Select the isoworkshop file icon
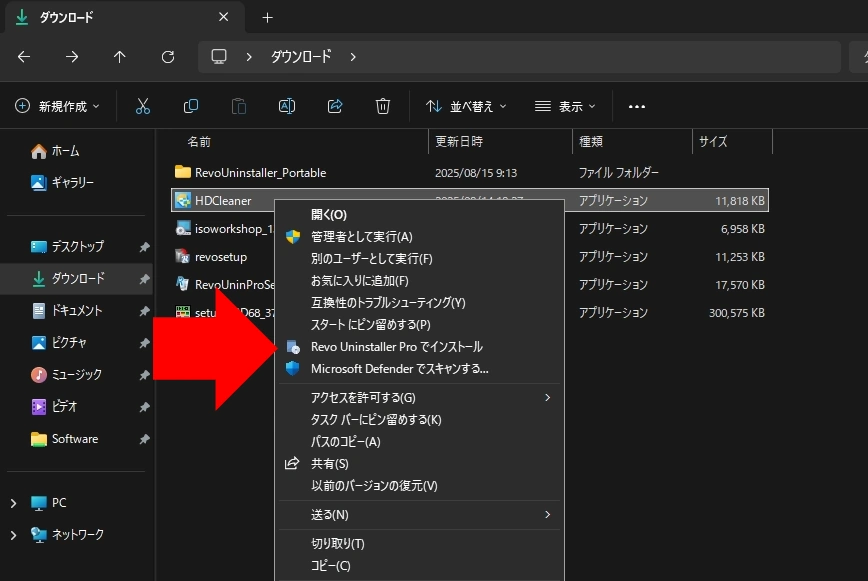Viewport: 868px width, 581px height. (183, 229)
